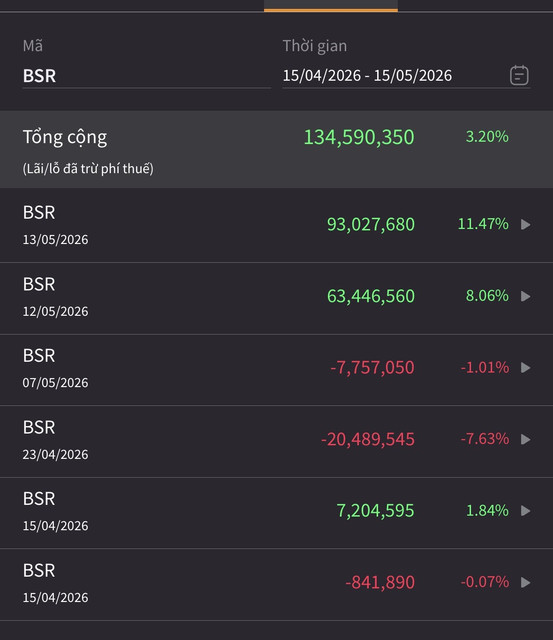Screen dimensions: 553x640
Task: Click the date 07/05/2026
Action: point(56,383)
